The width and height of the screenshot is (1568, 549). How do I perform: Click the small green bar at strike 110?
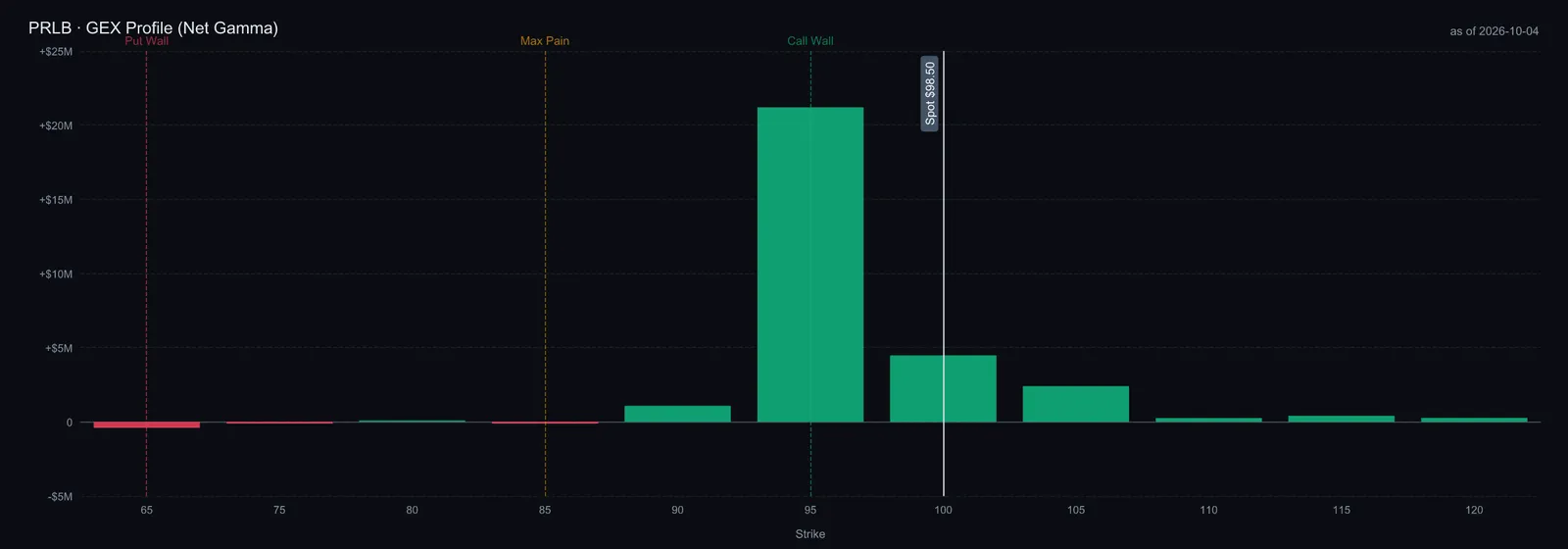click(1208, 421)
